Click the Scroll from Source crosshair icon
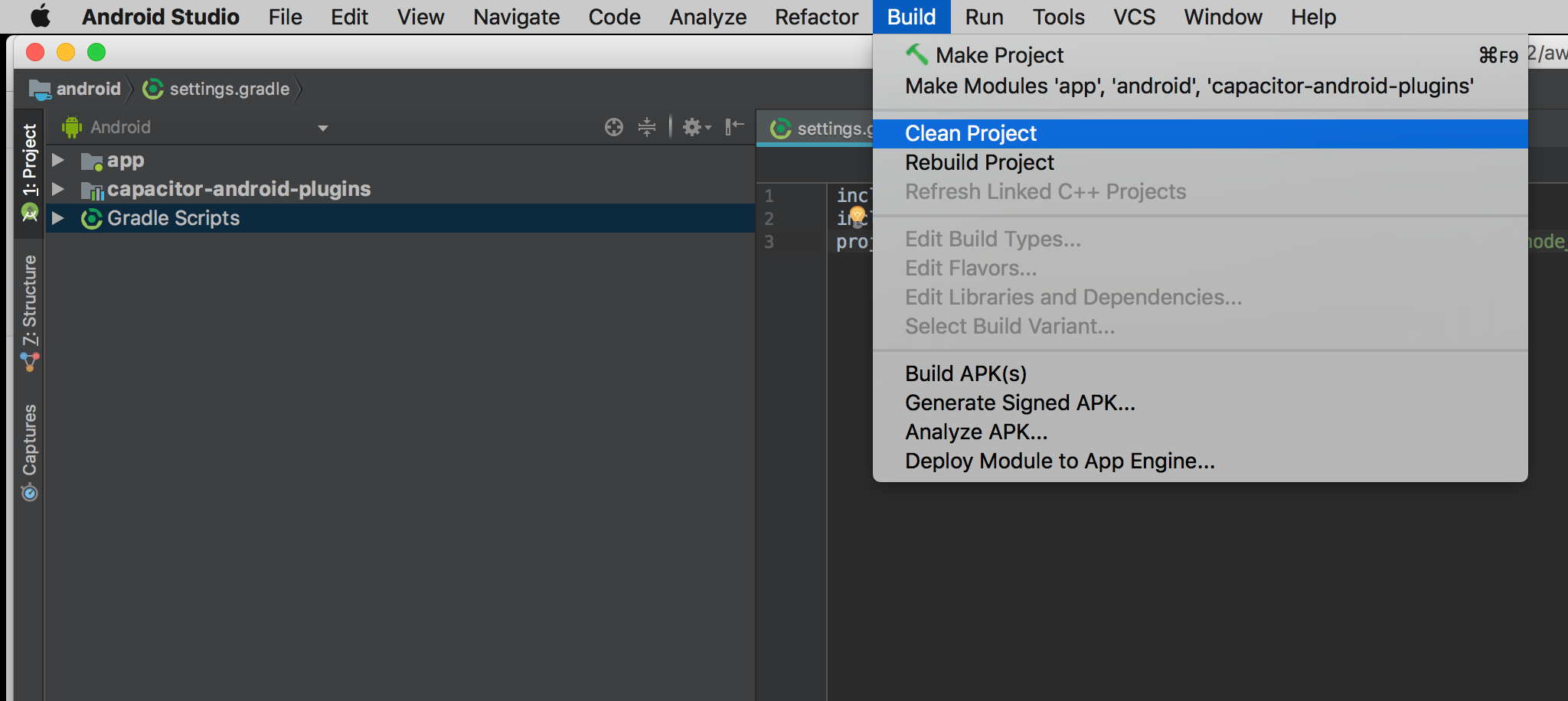This screenshot has height=701, width=1568. click(614, 127)
